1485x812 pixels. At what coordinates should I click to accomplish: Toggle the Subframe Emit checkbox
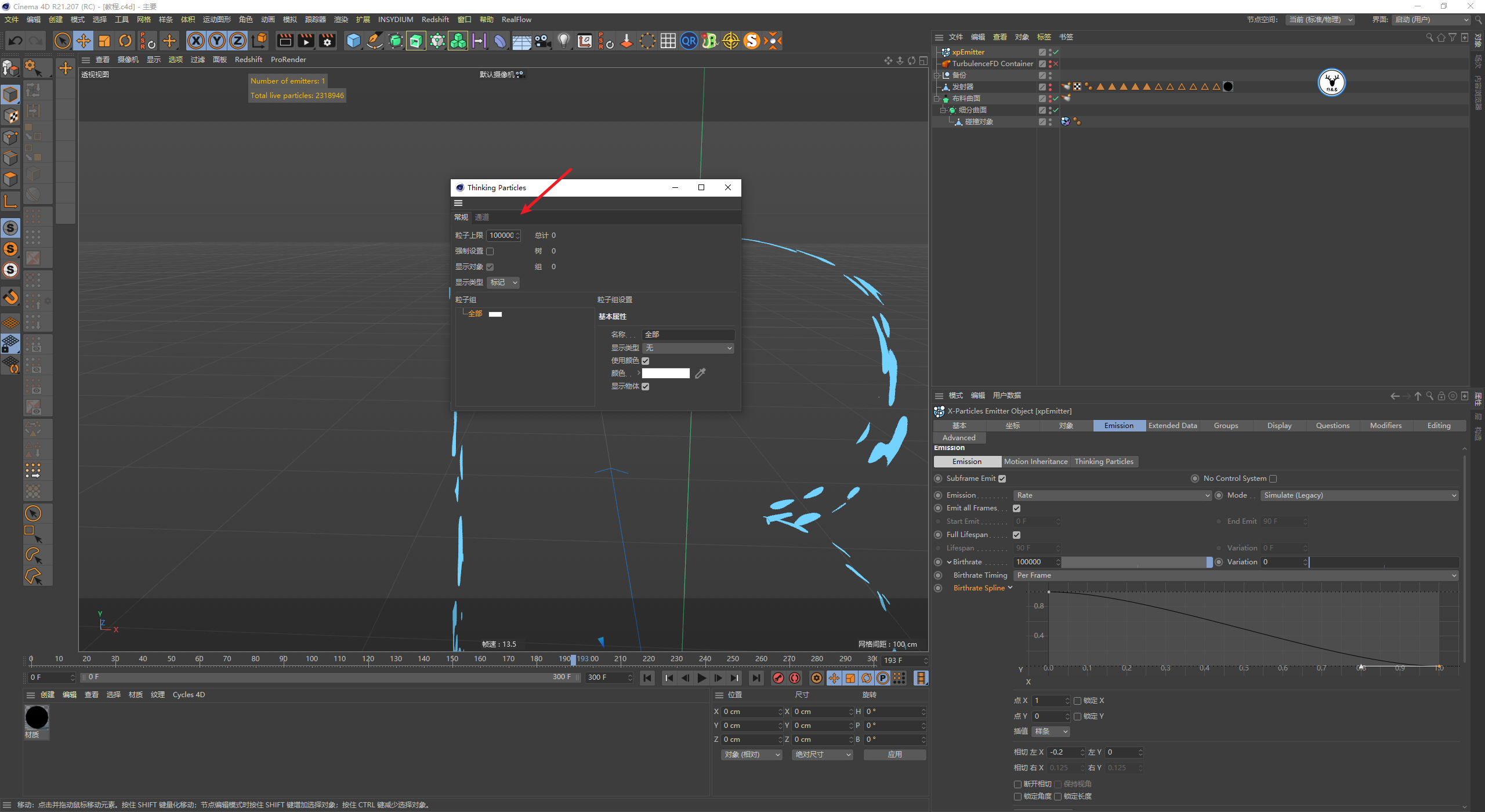(1002, 478)
